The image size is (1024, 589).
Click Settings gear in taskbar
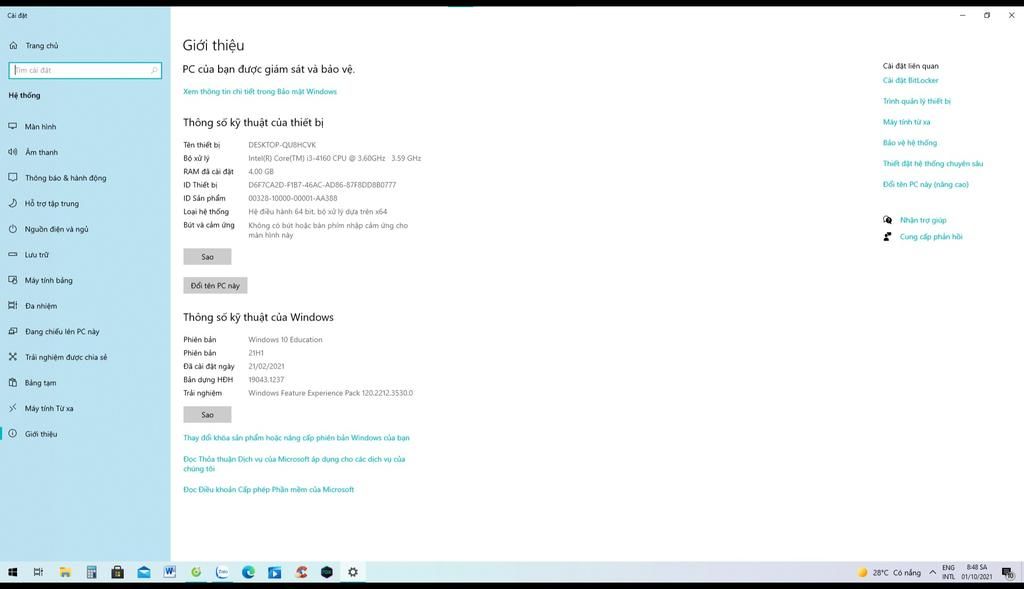tap(353, 572)
